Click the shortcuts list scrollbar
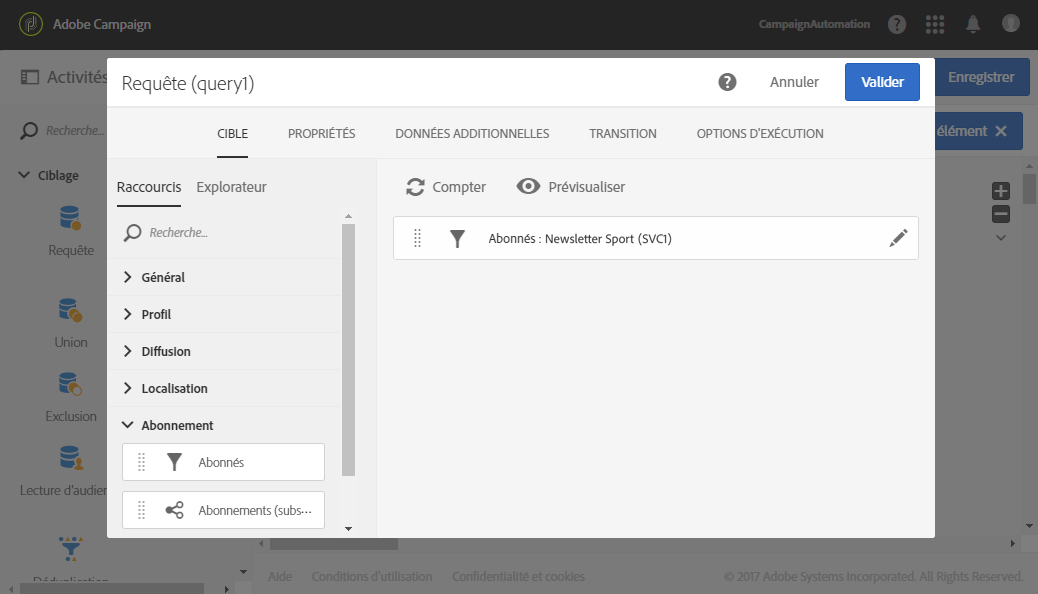Image resolution: width=1038 pixels, height=594 pixels. 348,350
